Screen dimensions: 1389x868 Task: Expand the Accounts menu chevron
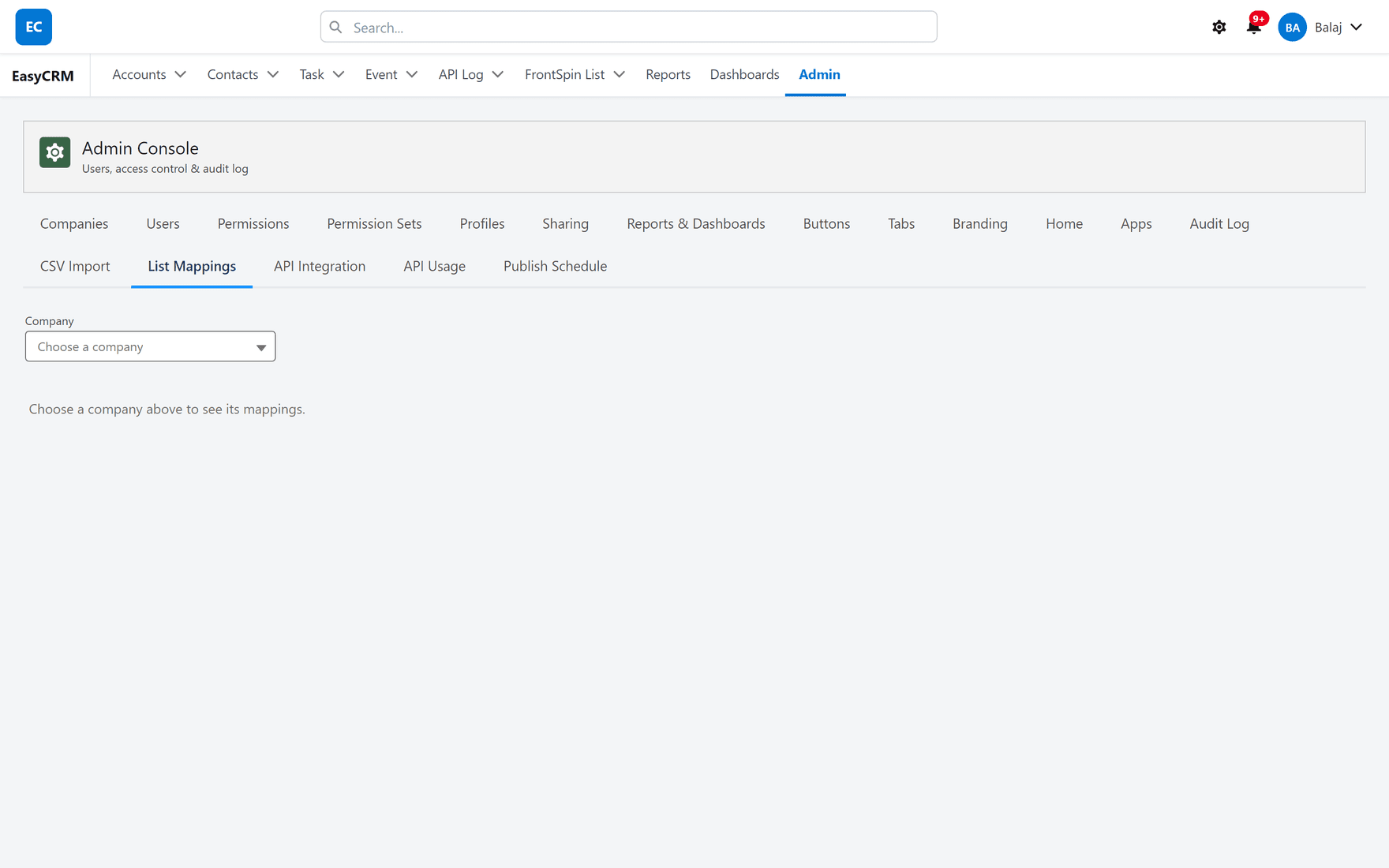click(x=181, y=74)
